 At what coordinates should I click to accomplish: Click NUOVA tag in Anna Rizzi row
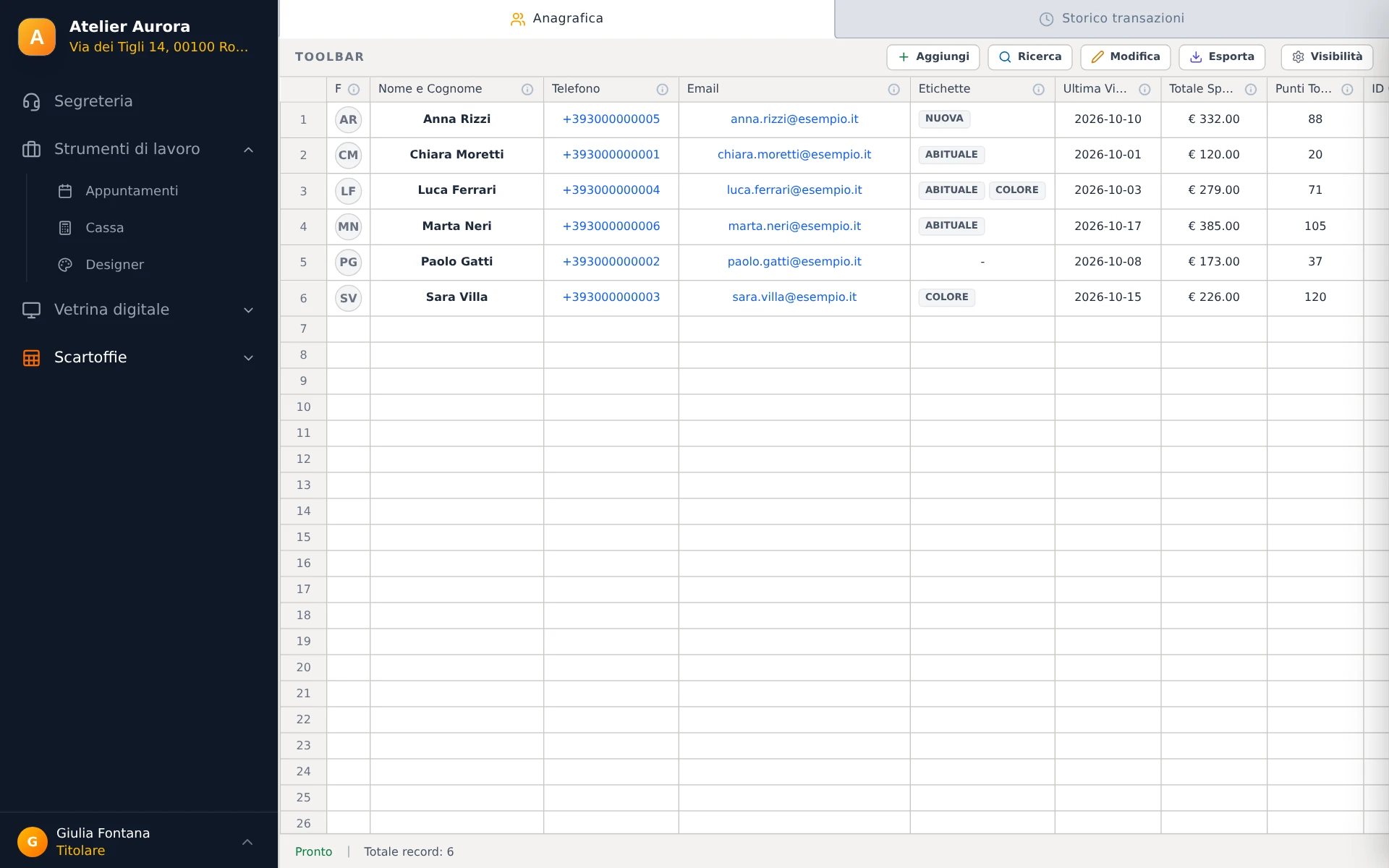coord(944,119)
